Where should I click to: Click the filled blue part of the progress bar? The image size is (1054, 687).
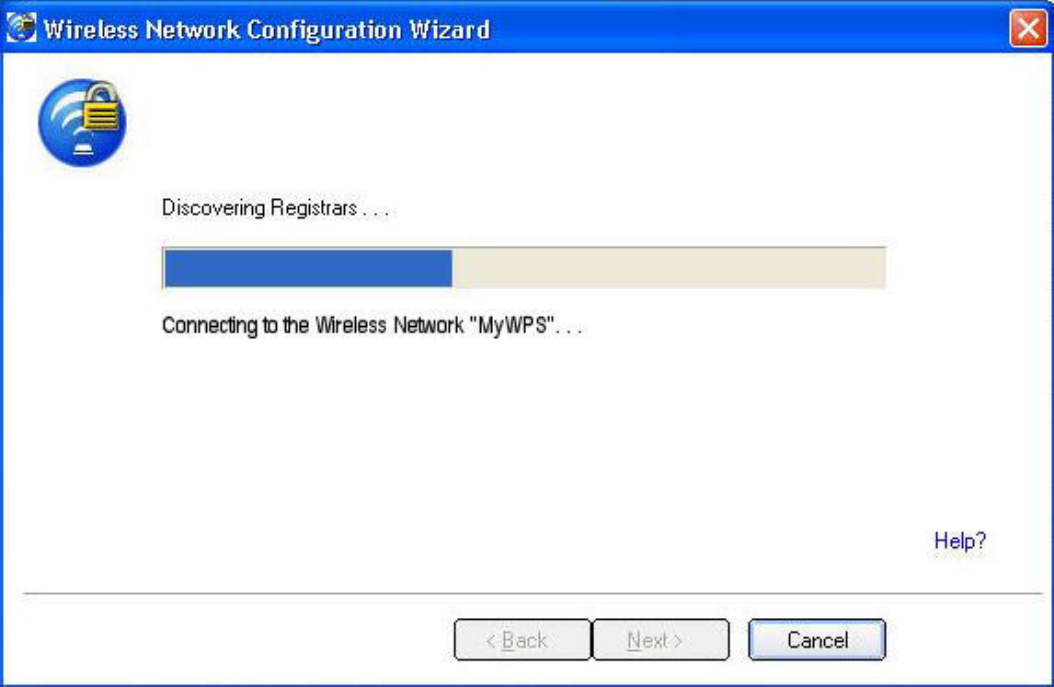click(308, 268)
